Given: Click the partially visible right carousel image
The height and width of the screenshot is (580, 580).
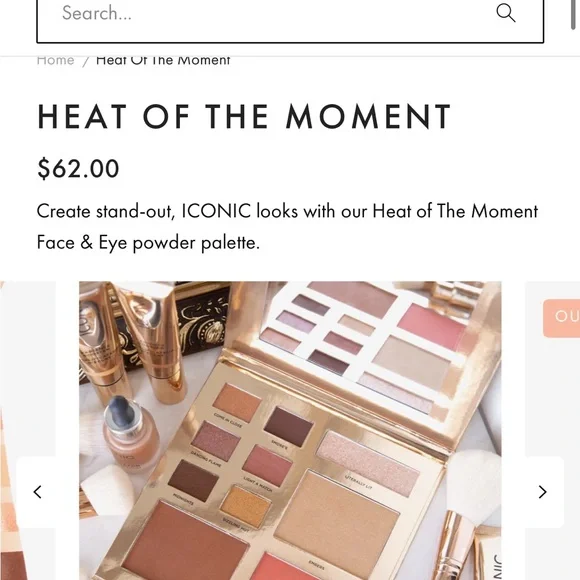Looking at the screenshot, I should coord(552,431).
